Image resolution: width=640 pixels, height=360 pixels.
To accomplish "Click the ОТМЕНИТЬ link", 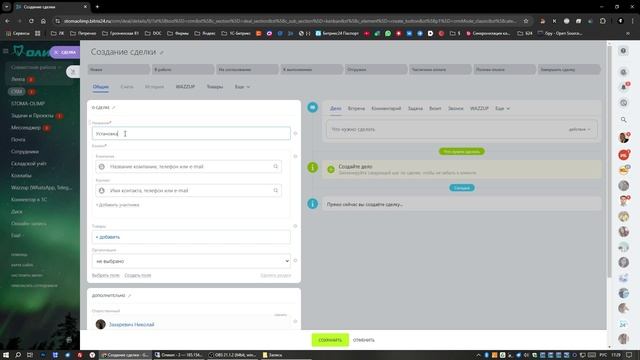I will click(x=364, y=340).
